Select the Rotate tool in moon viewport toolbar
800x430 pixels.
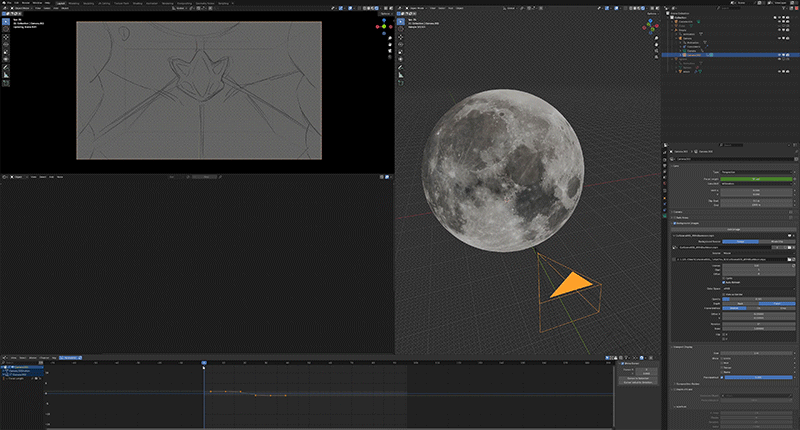point(401,44)
